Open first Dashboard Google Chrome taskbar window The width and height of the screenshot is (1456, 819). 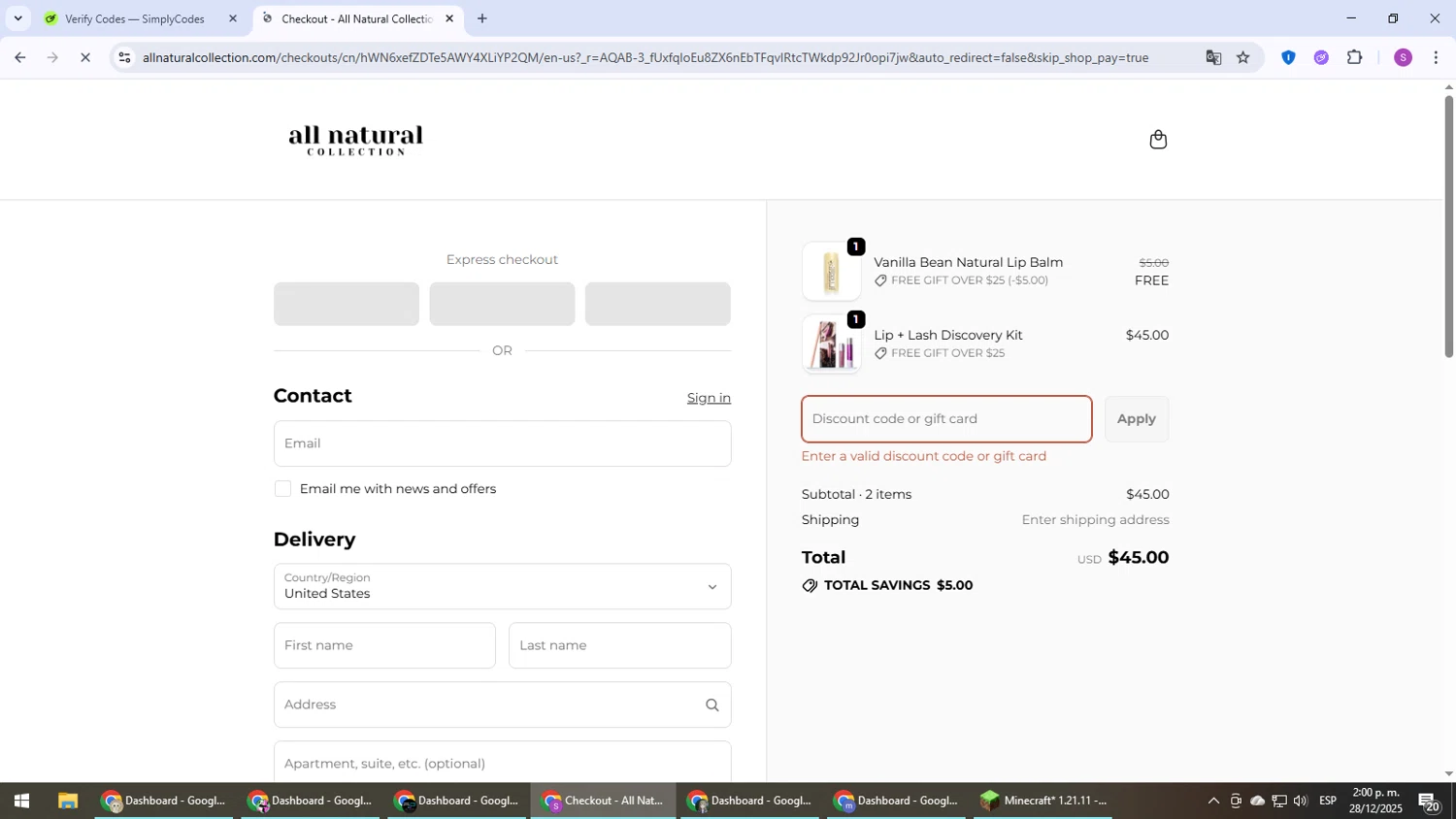click(x=165, y=802)
